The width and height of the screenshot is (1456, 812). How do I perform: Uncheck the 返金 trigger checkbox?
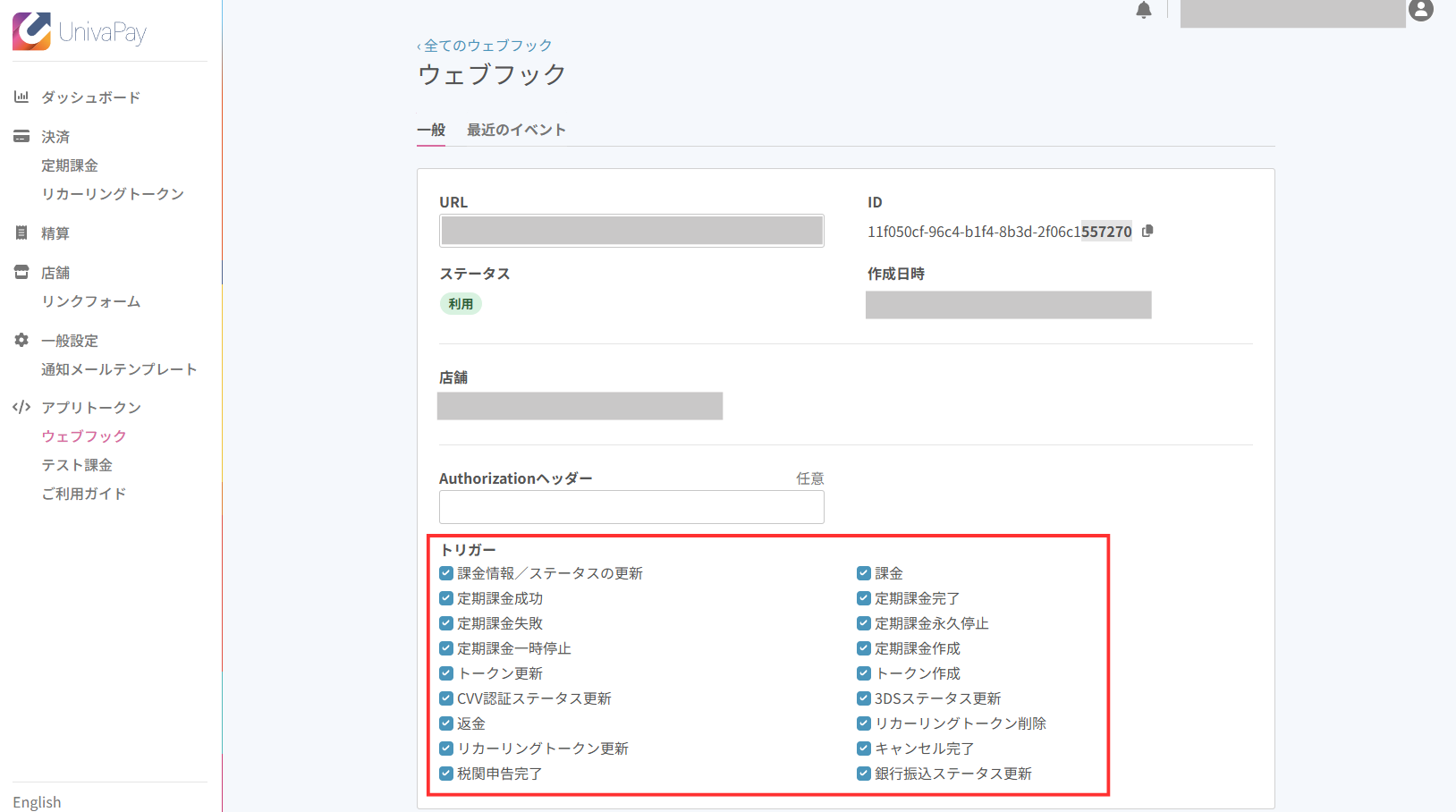tap(446, 723)
